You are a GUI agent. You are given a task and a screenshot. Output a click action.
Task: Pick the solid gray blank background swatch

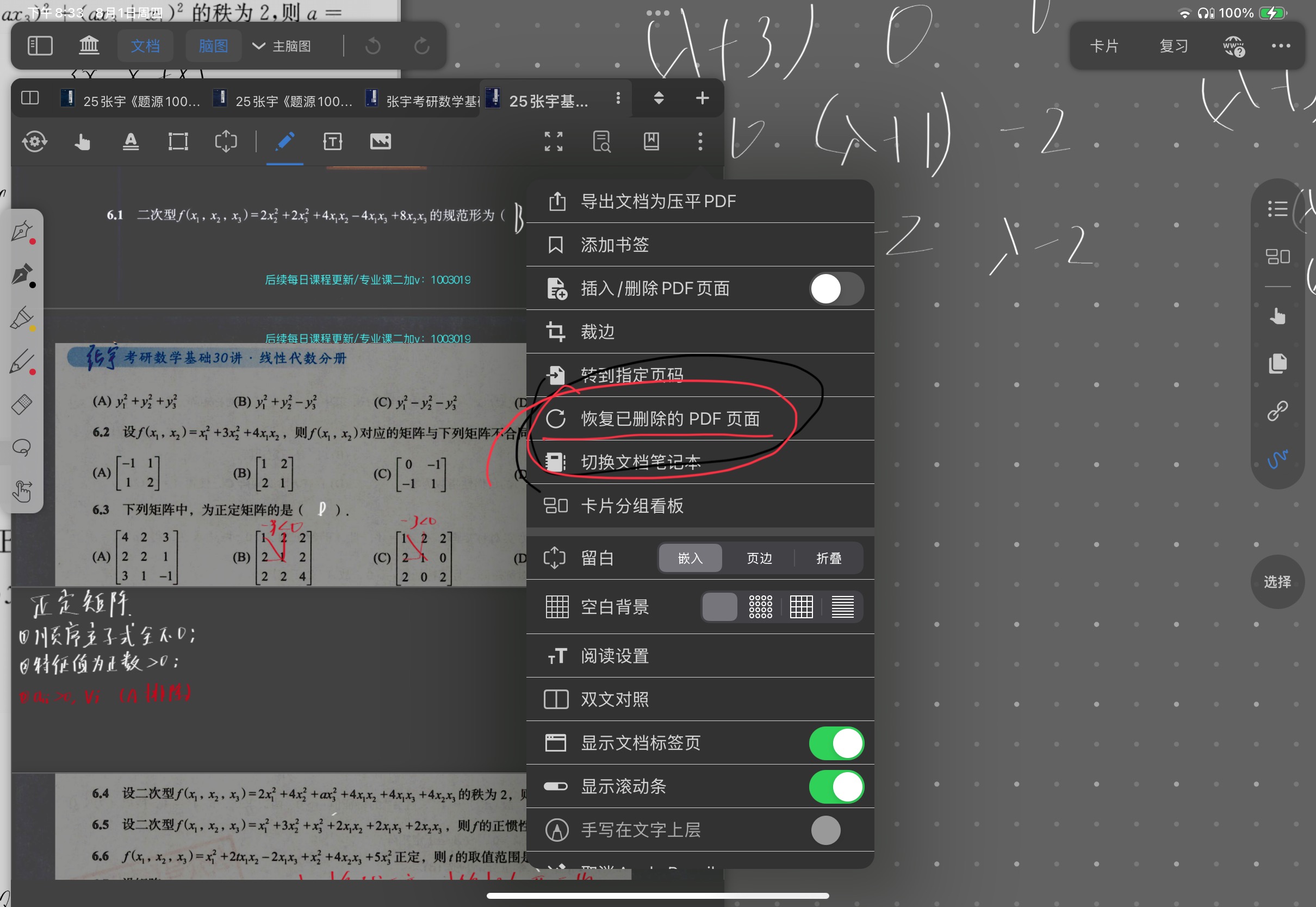719,607
